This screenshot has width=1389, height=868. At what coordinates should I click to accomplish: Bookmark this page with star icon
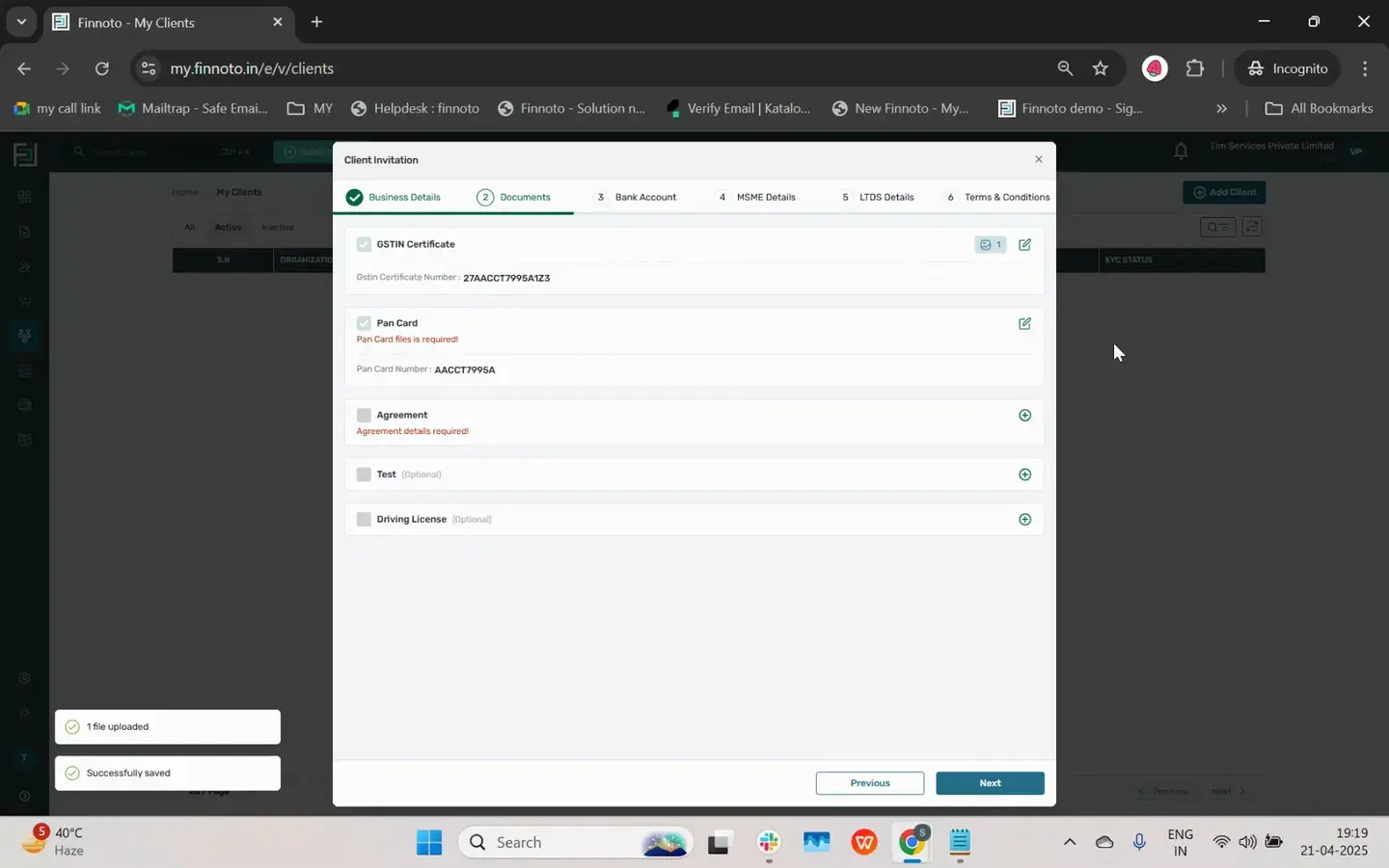[x=1101, y=68]
